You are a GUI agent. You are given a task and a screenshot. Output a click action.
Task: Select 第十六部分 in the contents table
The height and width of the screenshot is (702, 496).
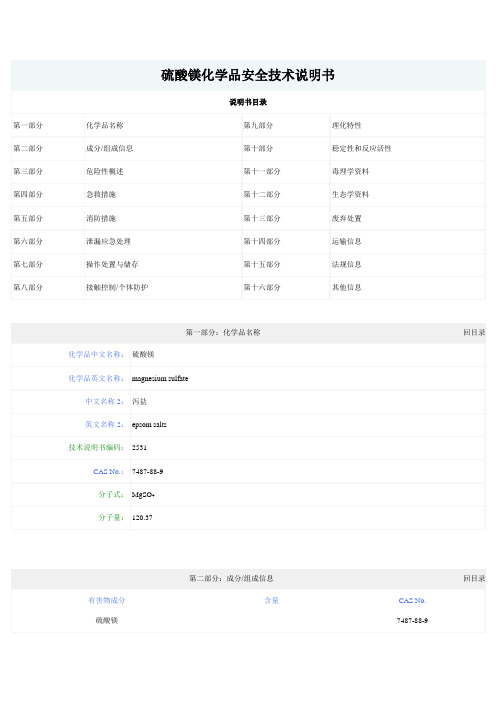(262, 287)
